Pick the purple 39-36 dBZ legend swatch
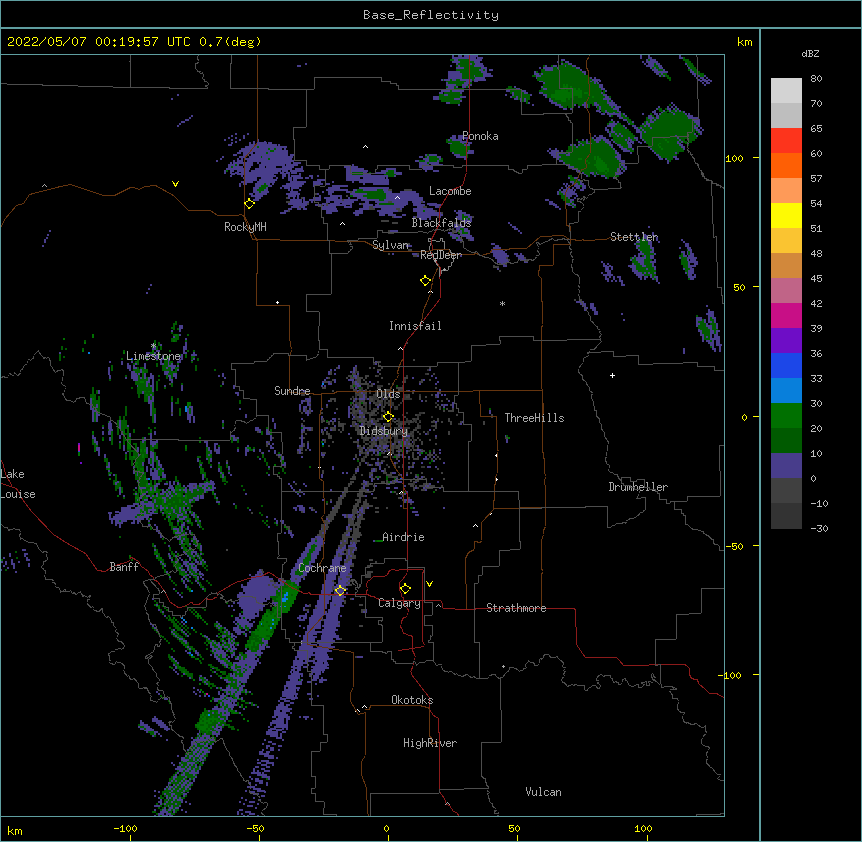This screenshot has height=842, width=862. (x=786, y=341)
